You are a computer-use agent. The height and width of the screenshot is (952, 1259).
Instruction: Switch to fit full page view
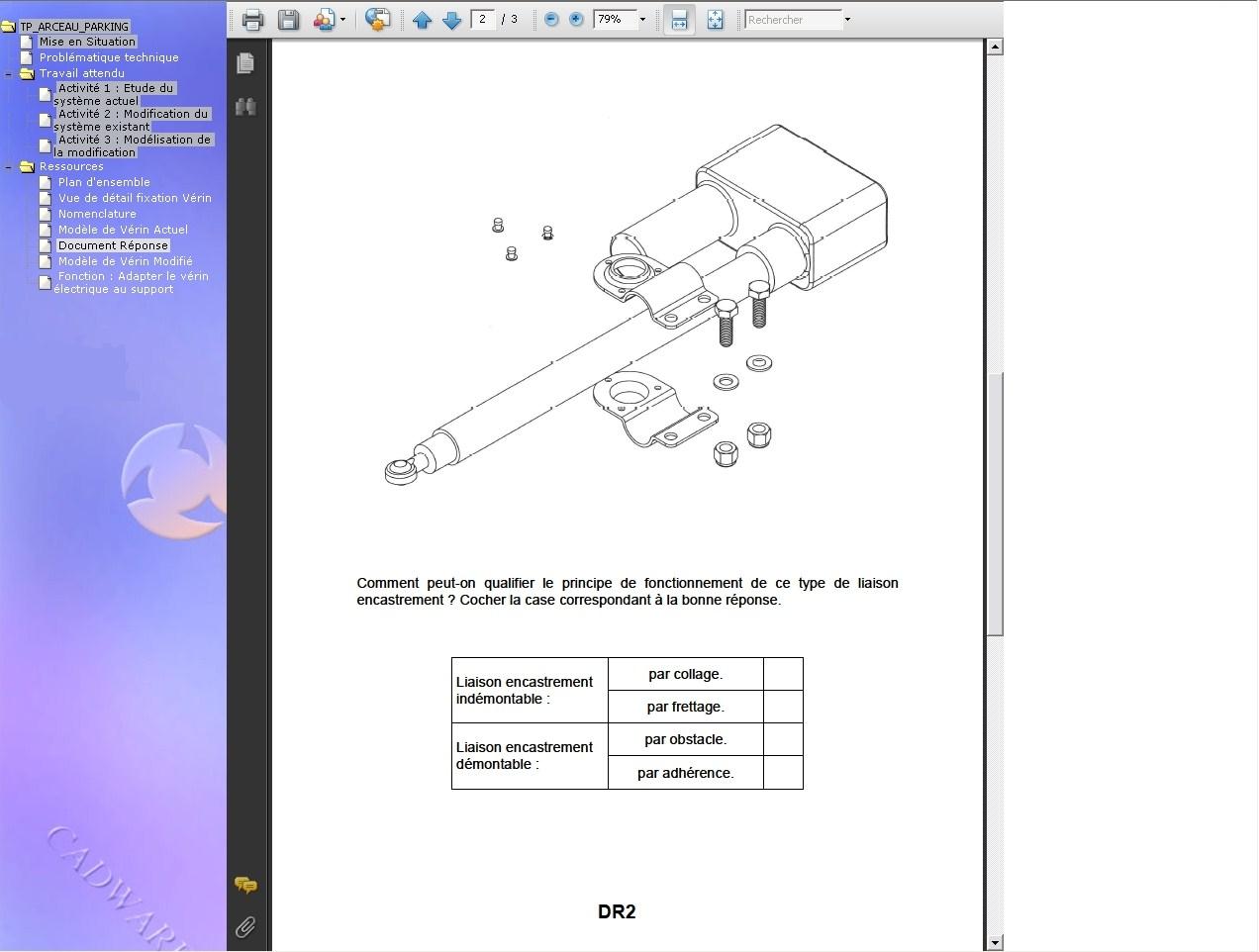pyautogui.click(x=715, y=20)
